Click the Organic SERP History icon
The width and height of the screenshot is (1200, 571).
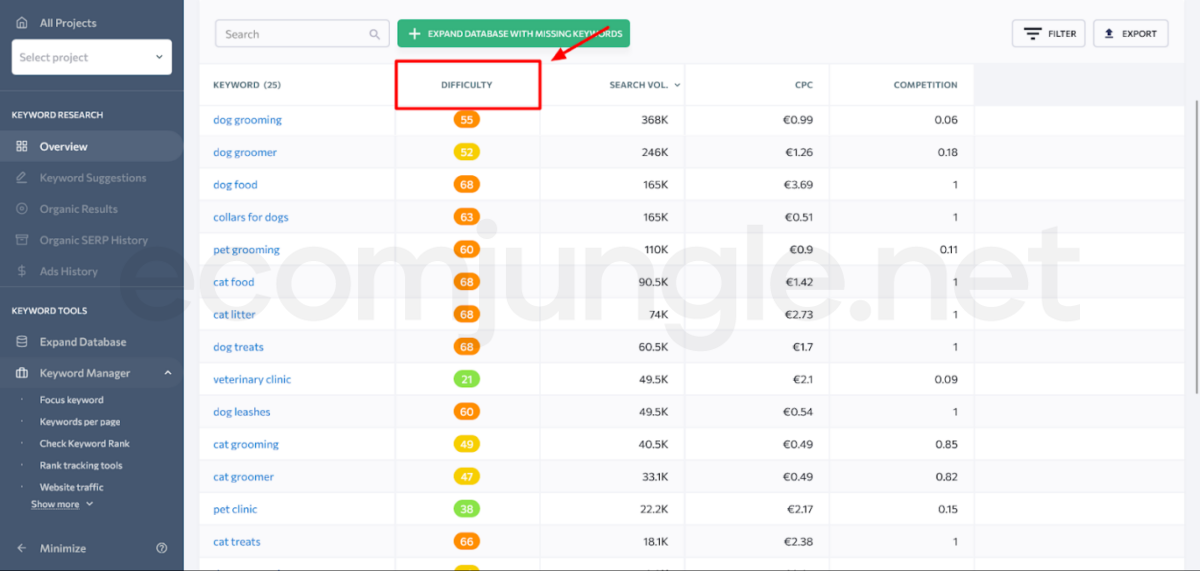22,240
